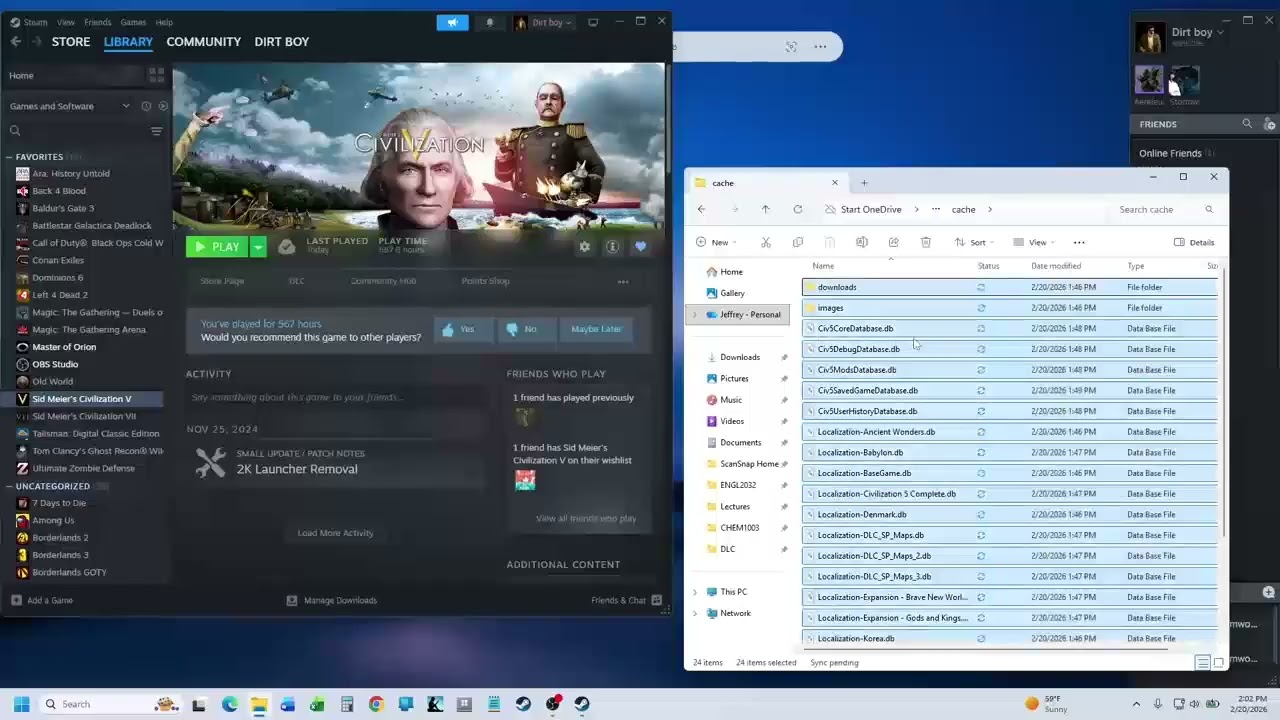Click the File Explorer Delete trash icon
Viewport: 1280px width, 720px height.
[926, 242]
